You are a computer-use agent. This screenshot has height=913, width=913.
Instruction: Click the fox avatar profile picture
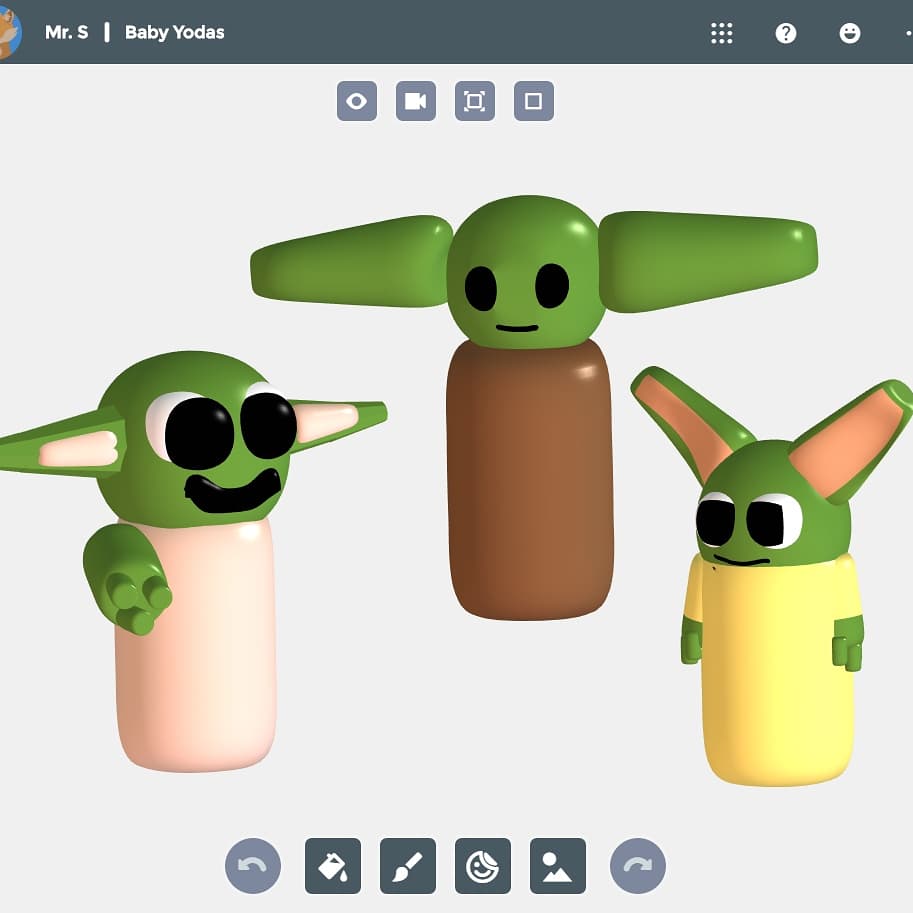pos(7,32)
